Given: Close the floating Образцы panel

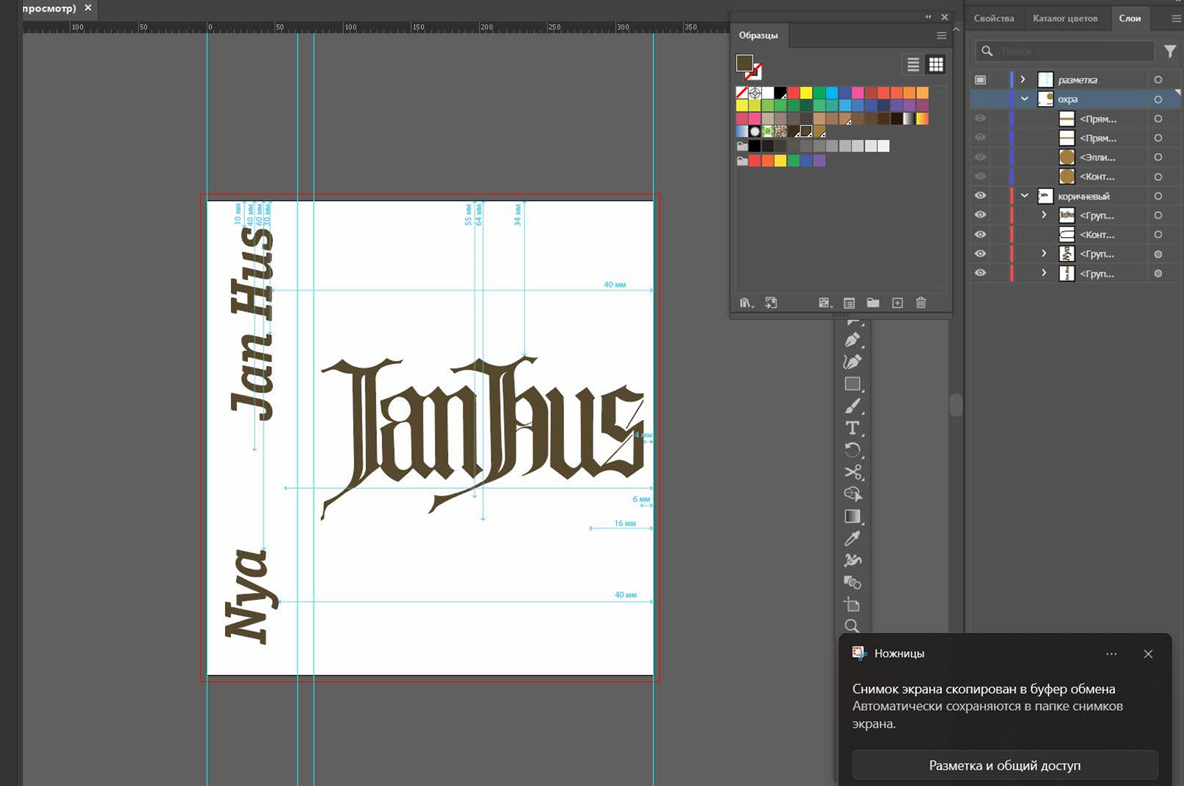Looking at the screenshot, I should tap(945, 17).
